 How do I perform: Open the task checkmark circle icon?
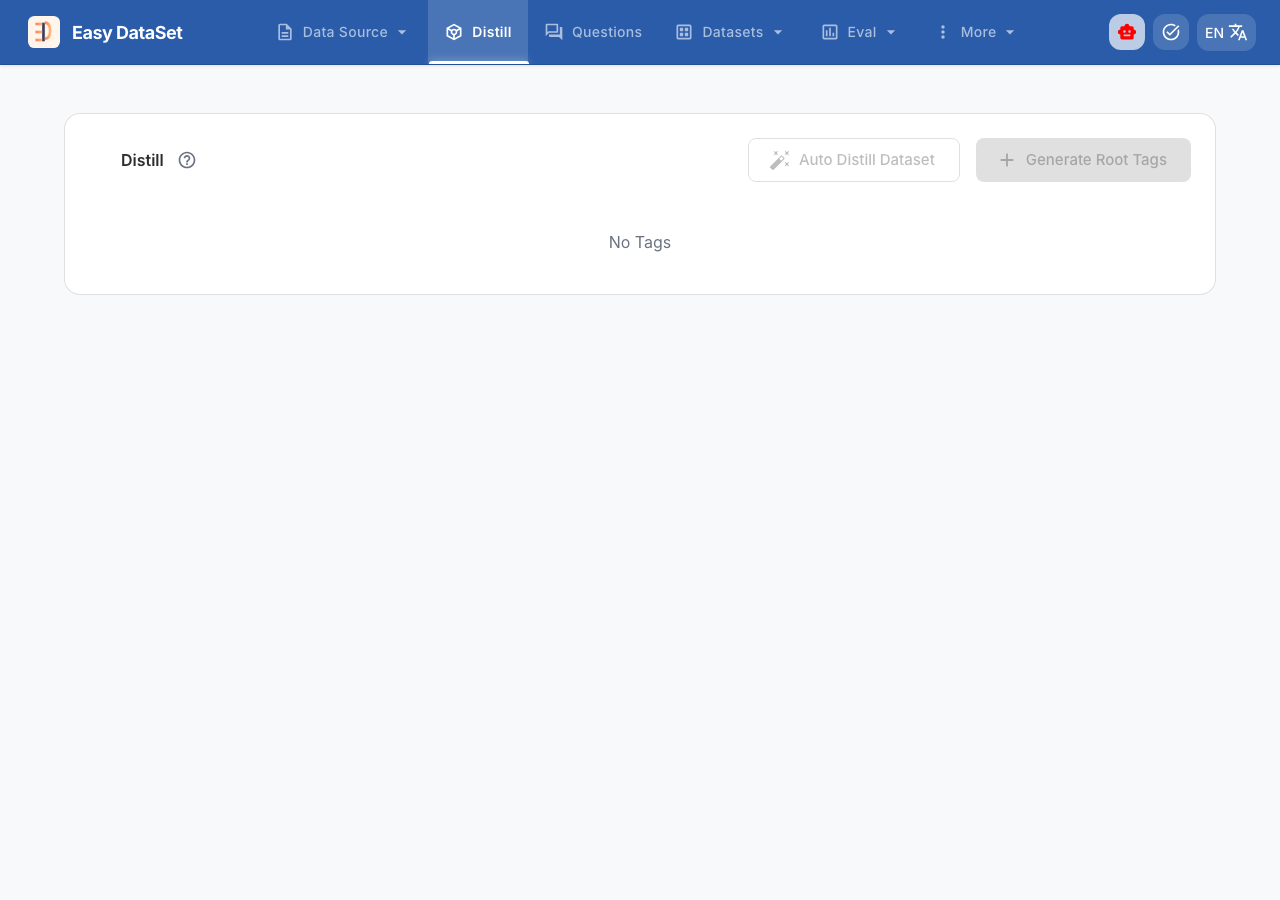1171,32
